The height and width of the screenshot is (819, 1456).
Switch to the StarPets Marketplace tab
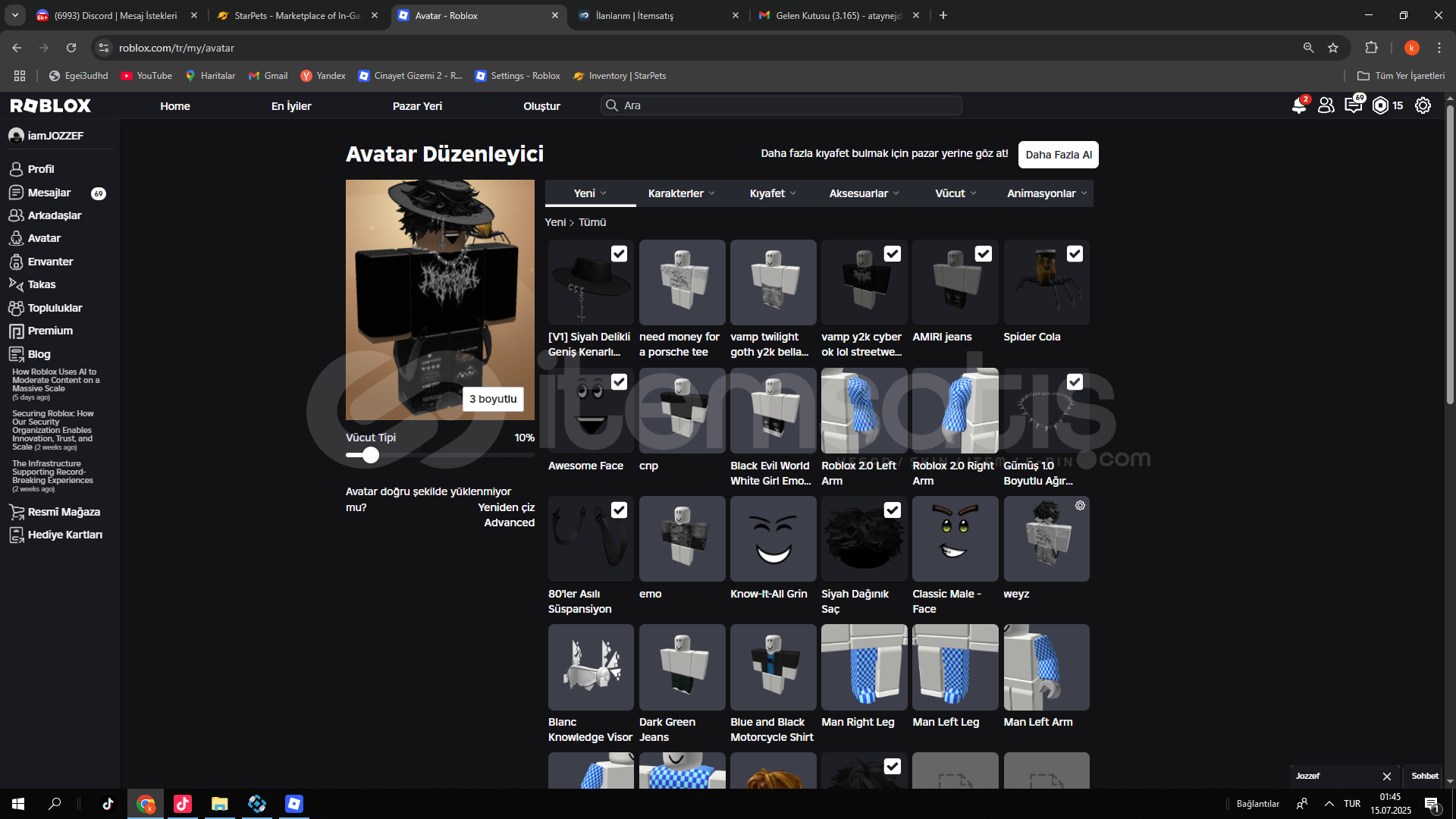pyautogui.click(x=297, y=15)
